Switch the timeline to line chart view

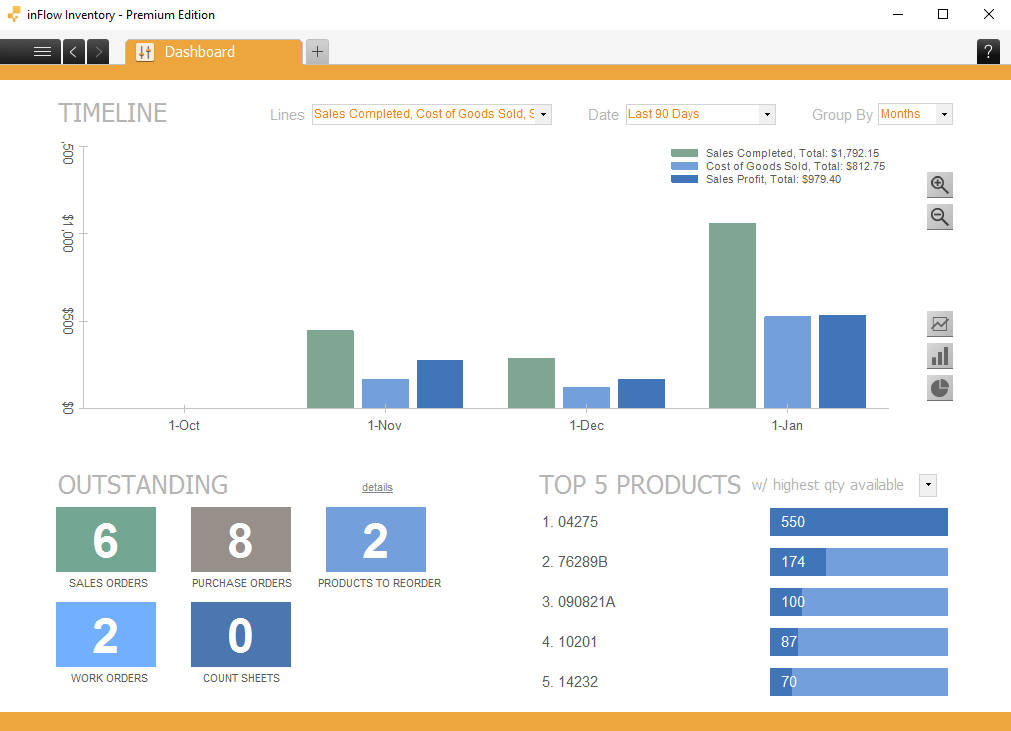[939, 323]
